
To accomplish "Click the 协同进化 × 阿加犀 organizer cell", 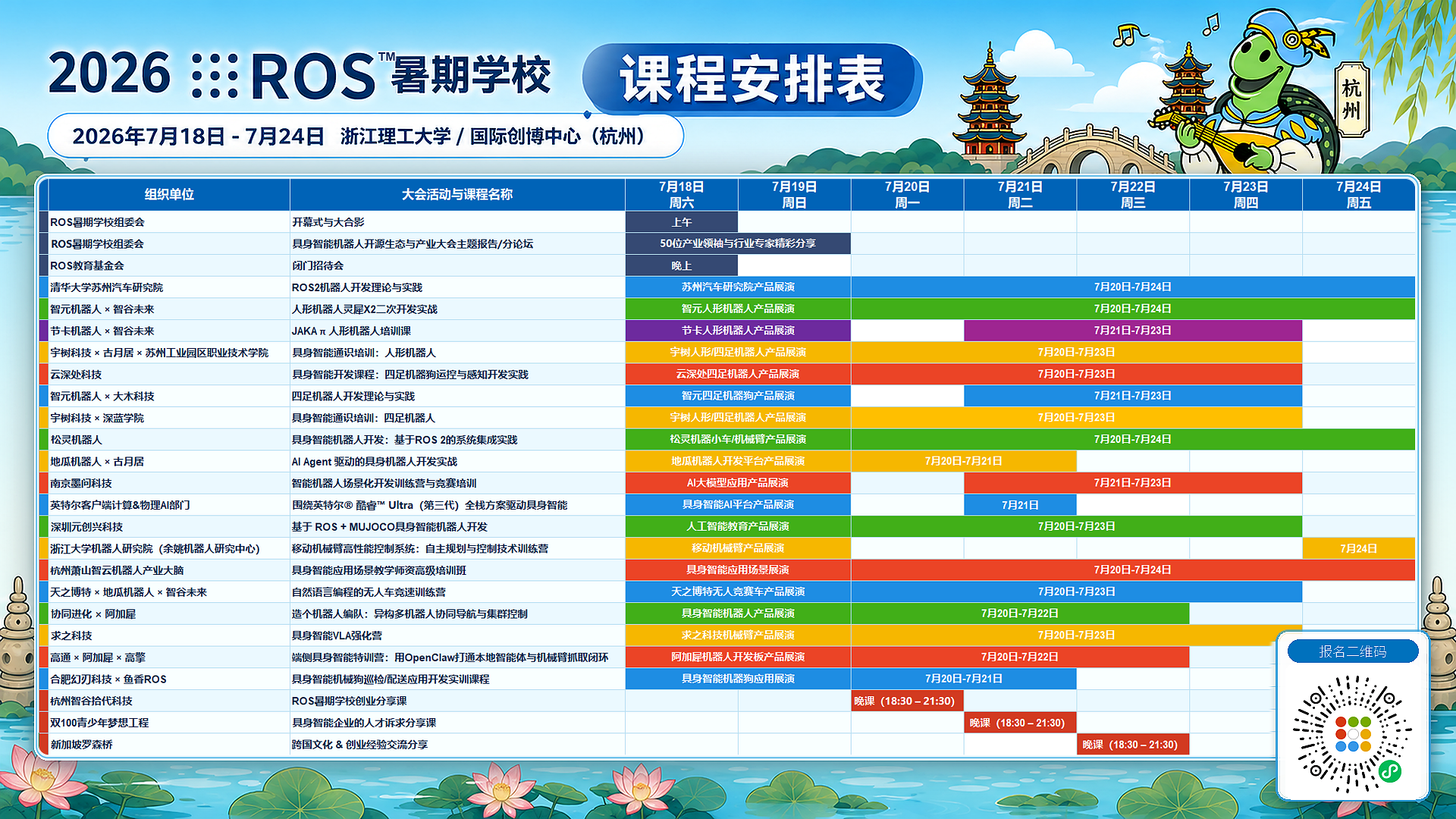I will click(x=169, y=613).
